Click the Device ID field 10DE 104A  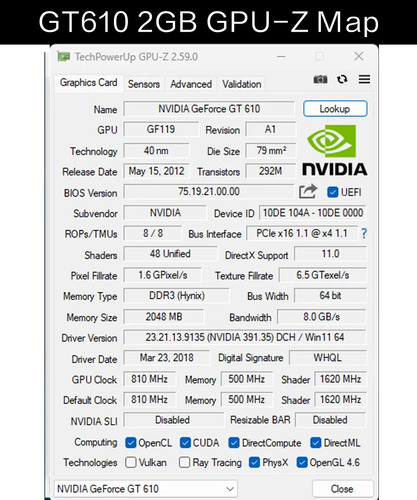click(x=313, y=213)
